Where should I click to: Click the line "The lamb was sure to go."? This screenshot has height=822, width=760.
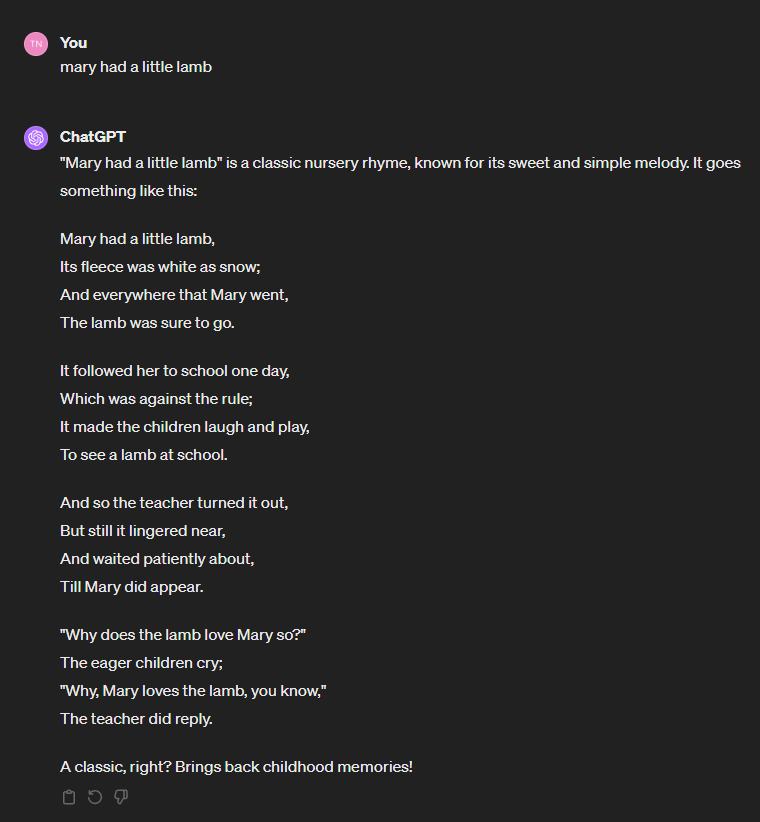(x=147, y=323)
